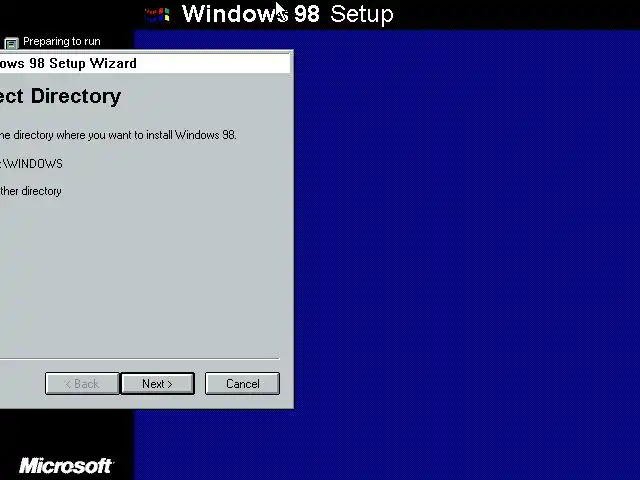The width and height of the screenshot is (640, 480).
Task: Click the Preparing to run step icon
Action: (11, 43)
